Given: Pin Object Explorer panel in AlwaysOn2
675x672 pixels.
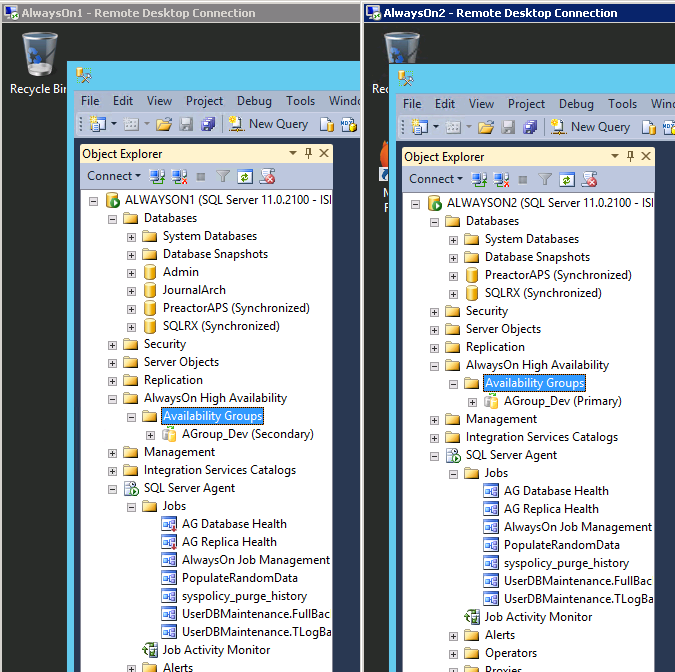Looking at the screenshot, I should pyautogui.click(x=630, y=156).
